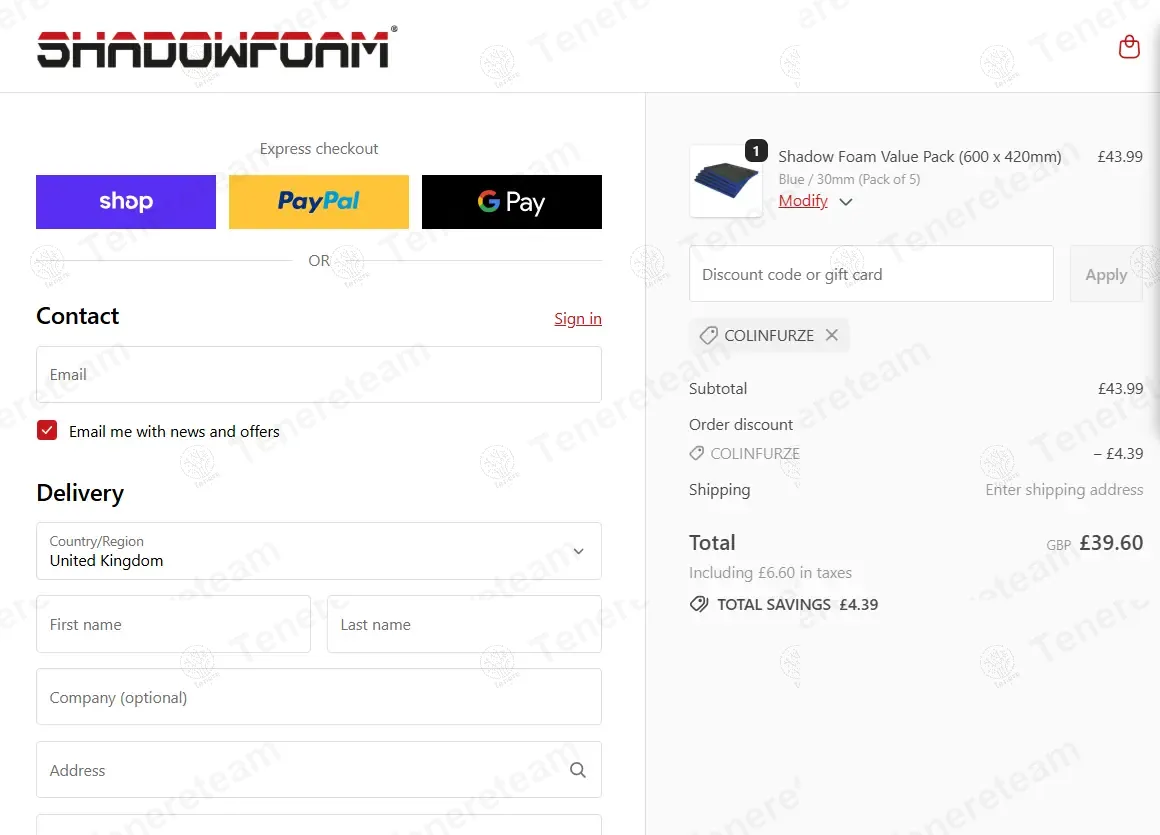1160x835 pixels.
Task: Focus the Email input field
Action: pos(319,375)
